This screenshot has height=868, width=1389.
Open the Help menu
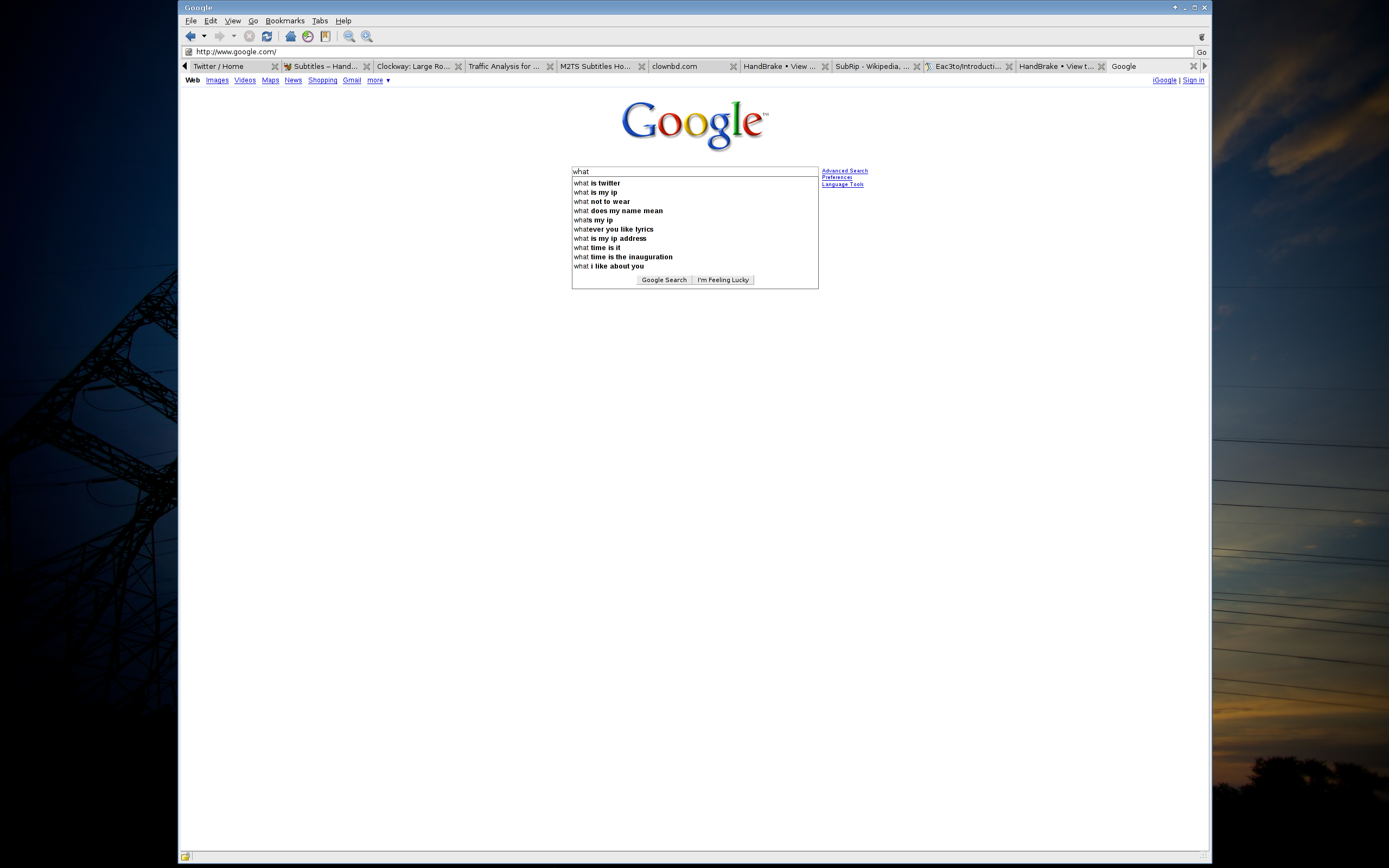click(x=343, y=21)
